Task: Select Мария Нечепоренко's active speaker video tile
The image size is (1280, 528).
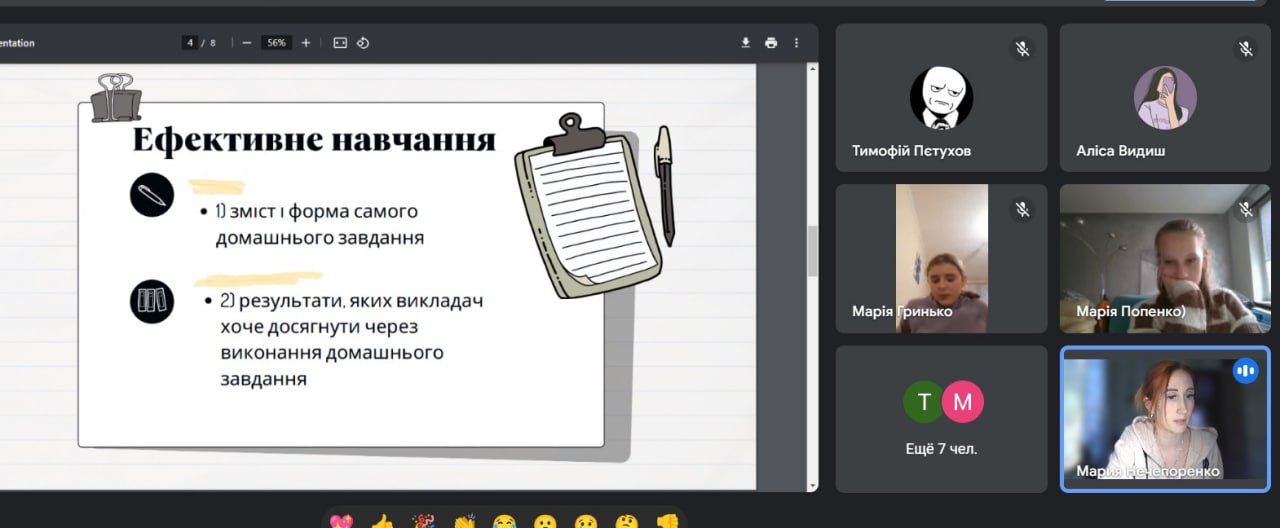Action: pyautogui.click(x=1165, y=419)
